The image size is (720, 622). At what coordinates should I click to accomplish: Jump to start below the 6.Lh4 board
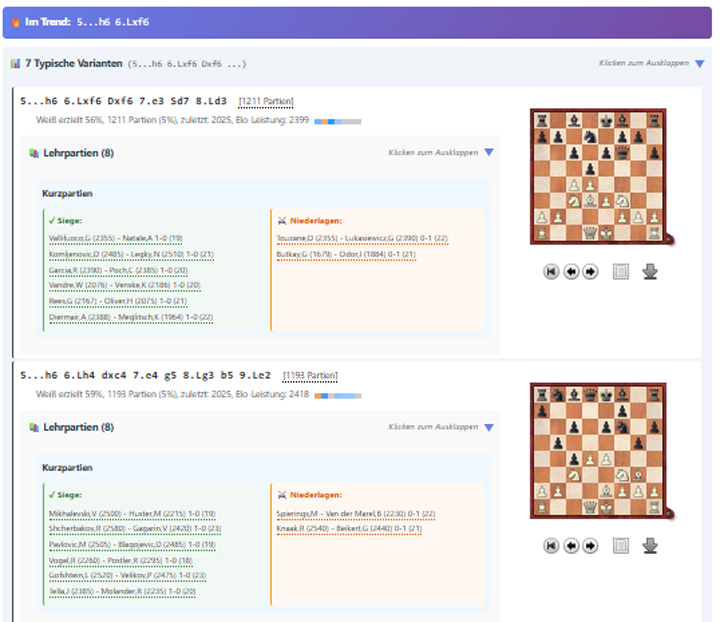[551, 545]
